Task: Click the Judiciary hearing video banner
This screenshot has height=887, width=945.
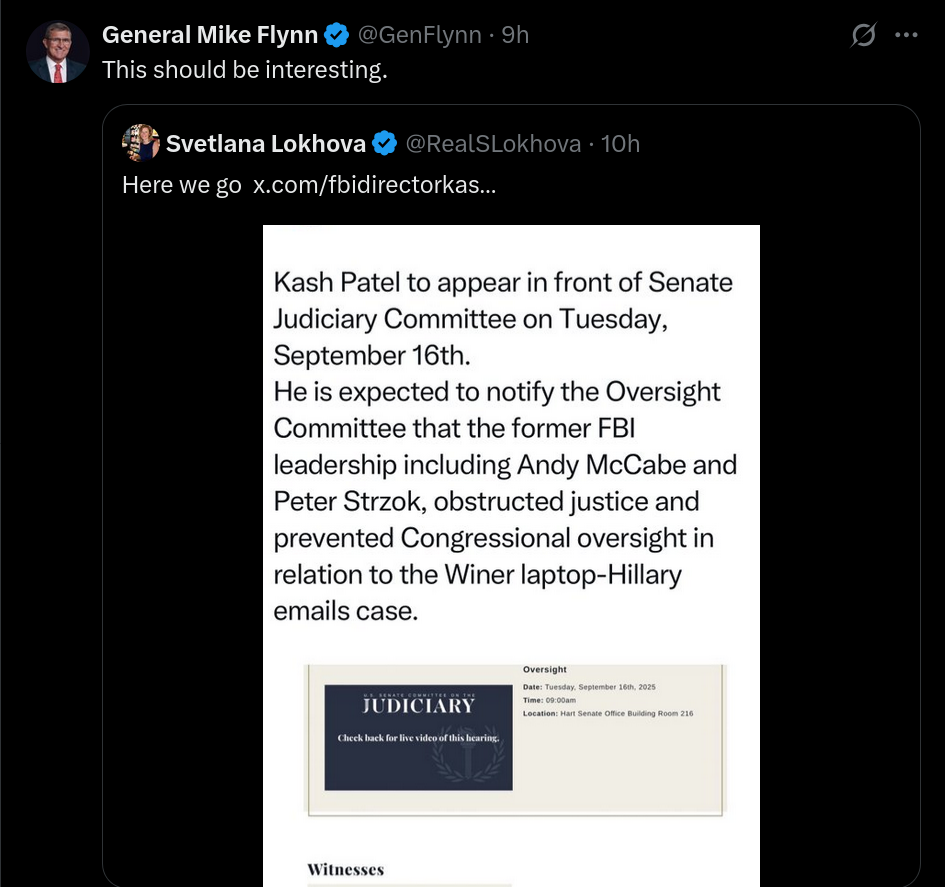Action: coord(418,737)
